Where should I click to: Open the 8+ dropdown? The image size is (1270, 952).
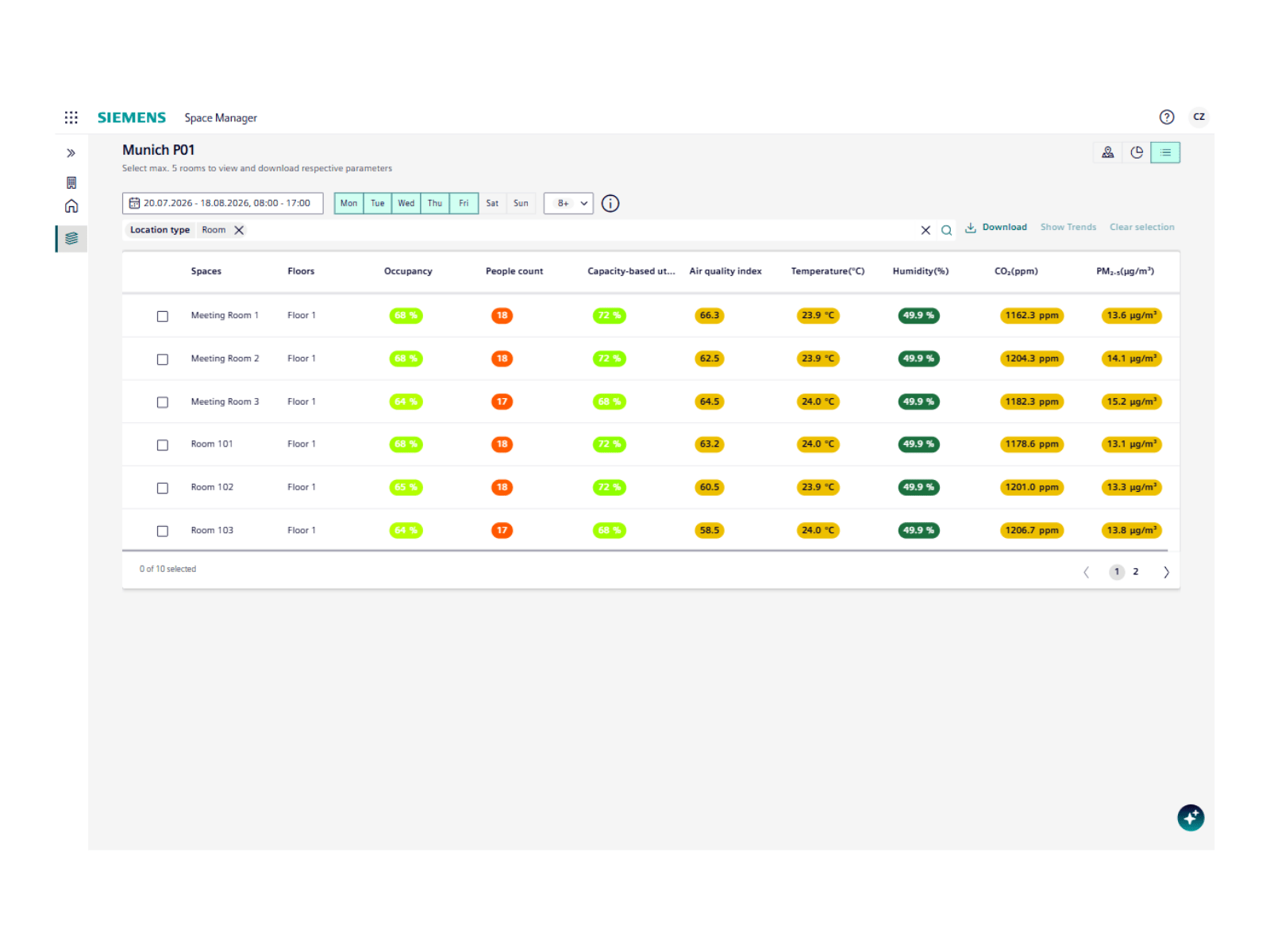pyautogui.click(x=568, y=203)
